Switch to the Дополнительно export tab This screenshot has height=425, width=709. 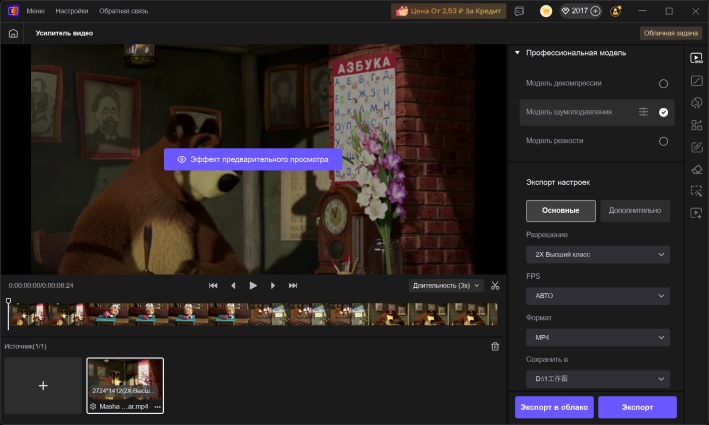pyautogui.click(x=635, y=211)
